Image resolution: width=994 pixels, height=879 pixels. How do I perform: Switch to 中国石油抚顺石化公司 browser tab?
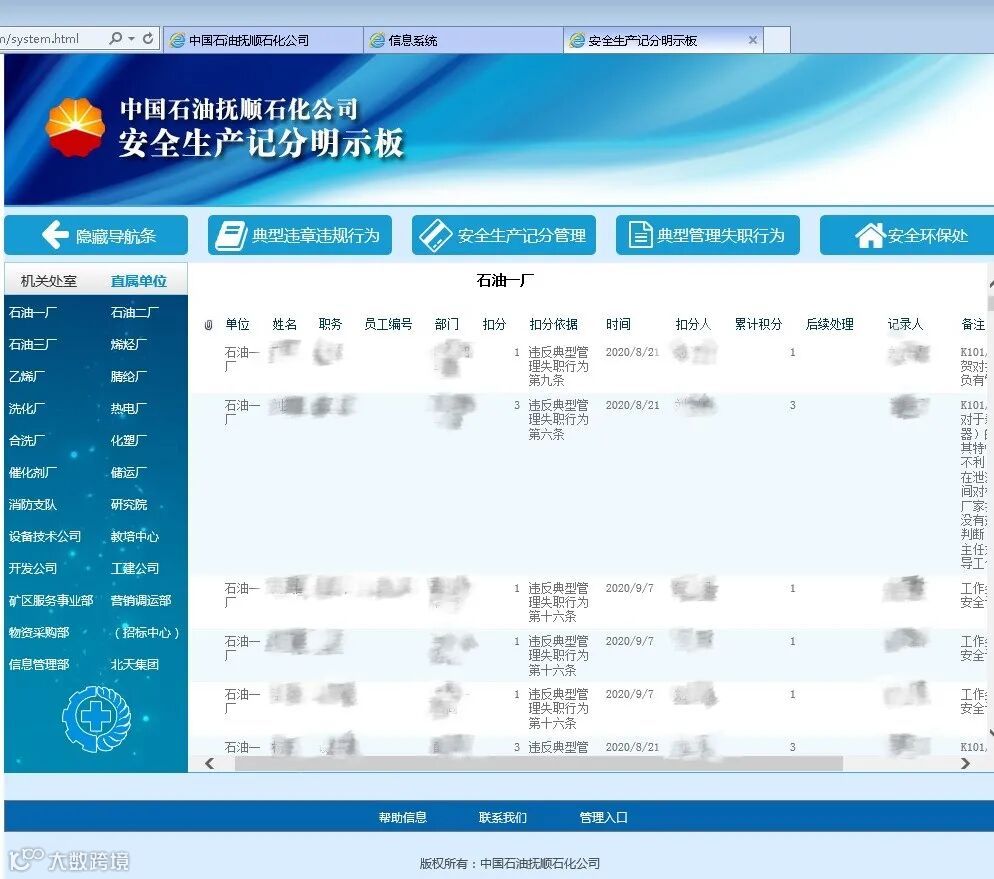coord(263,40)
